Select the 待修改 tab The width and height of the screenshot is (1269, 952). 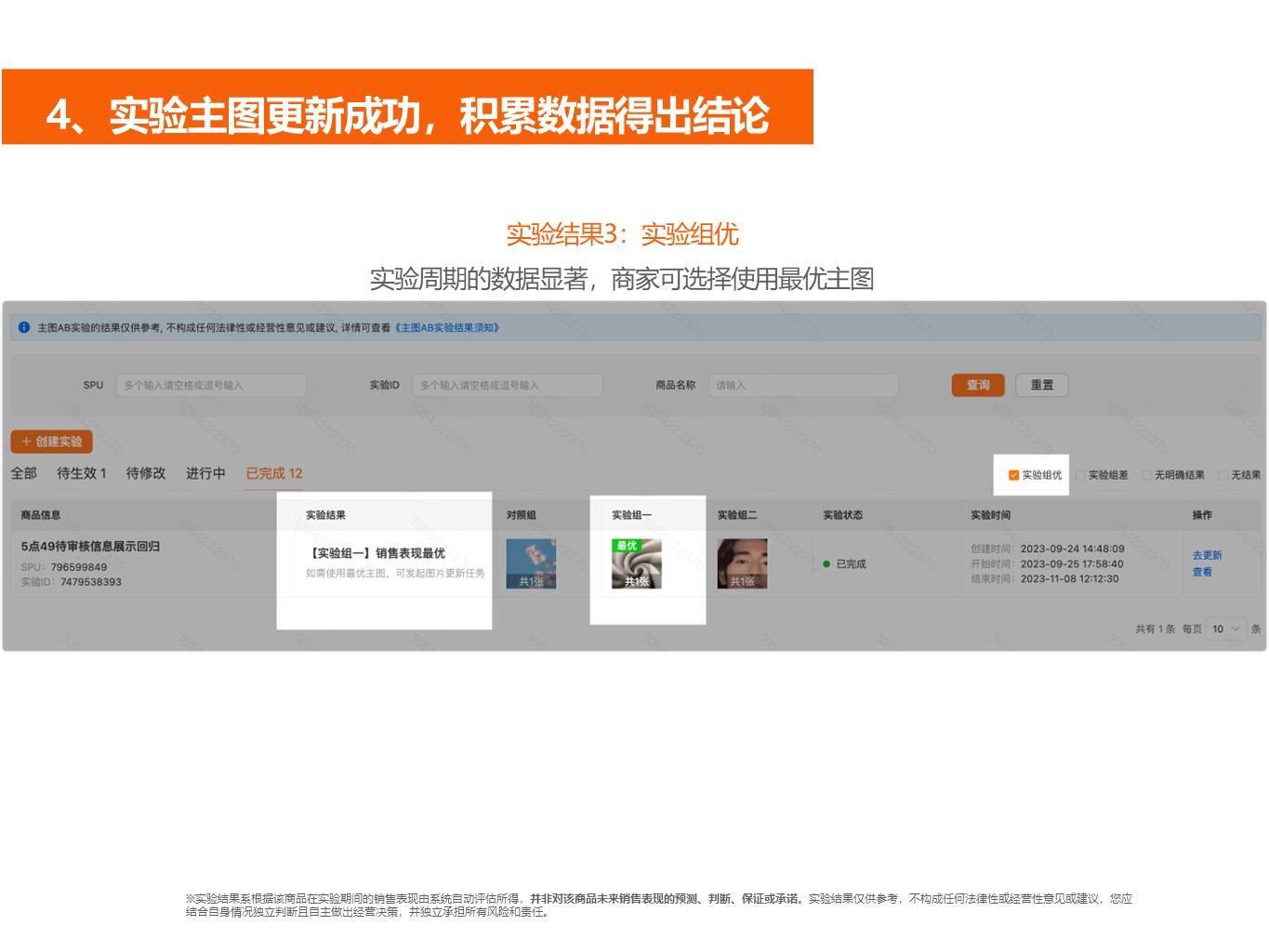tap(146, 473)
